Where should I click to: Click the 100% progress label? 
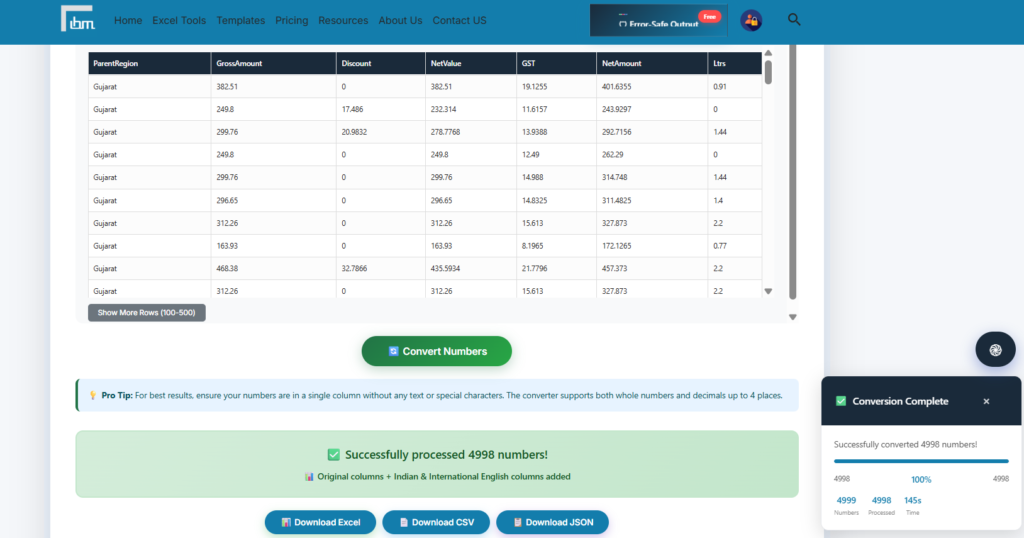(921, 480)
